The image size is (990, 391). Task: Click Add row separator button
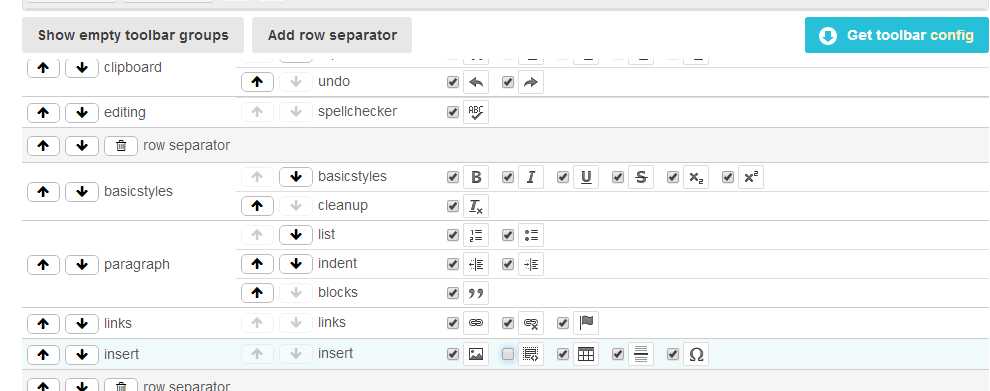(x=332, y=35)
